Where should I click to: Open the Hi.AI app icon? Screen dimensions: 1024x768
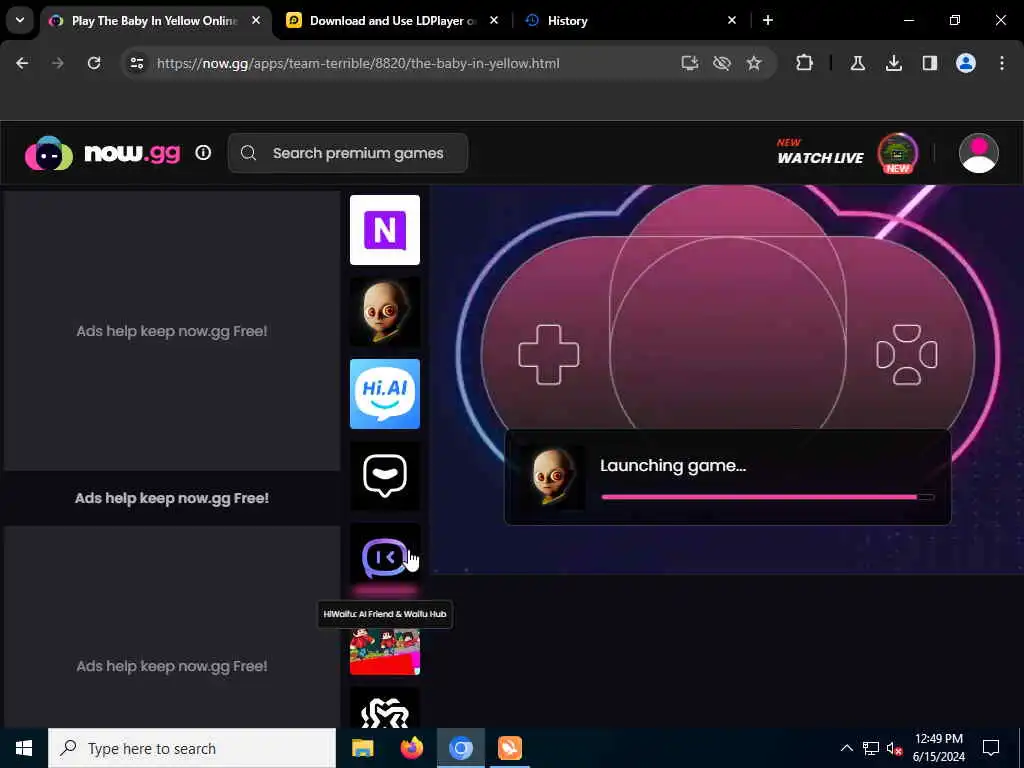pyautogui.click(x=385, y=394)
